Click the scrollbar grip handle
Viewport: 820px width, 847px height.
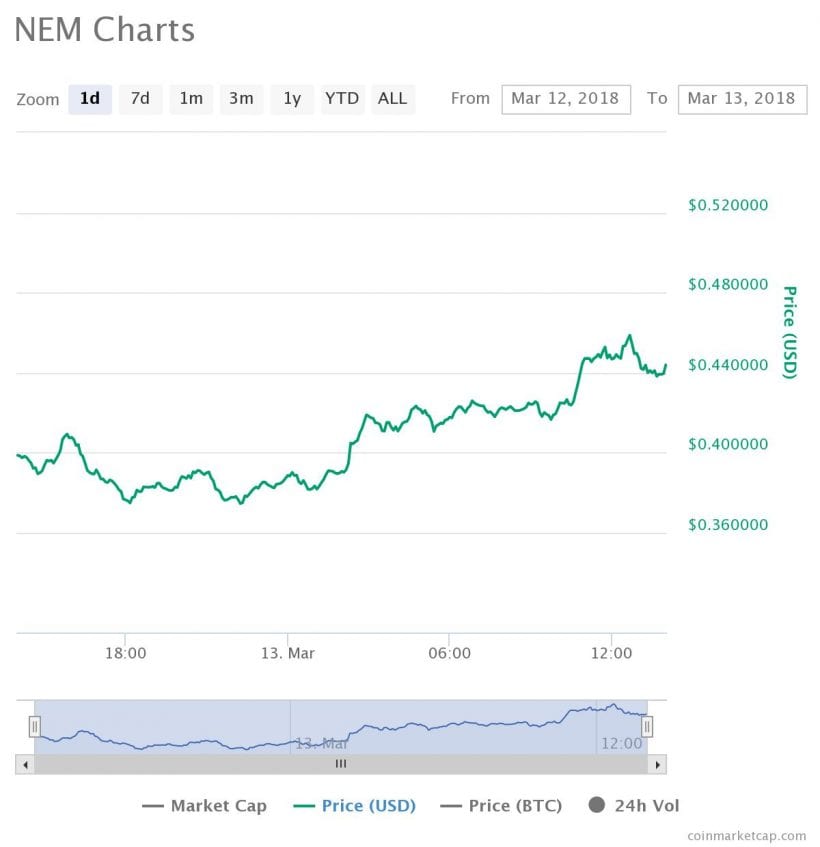[x=340, y=764]
